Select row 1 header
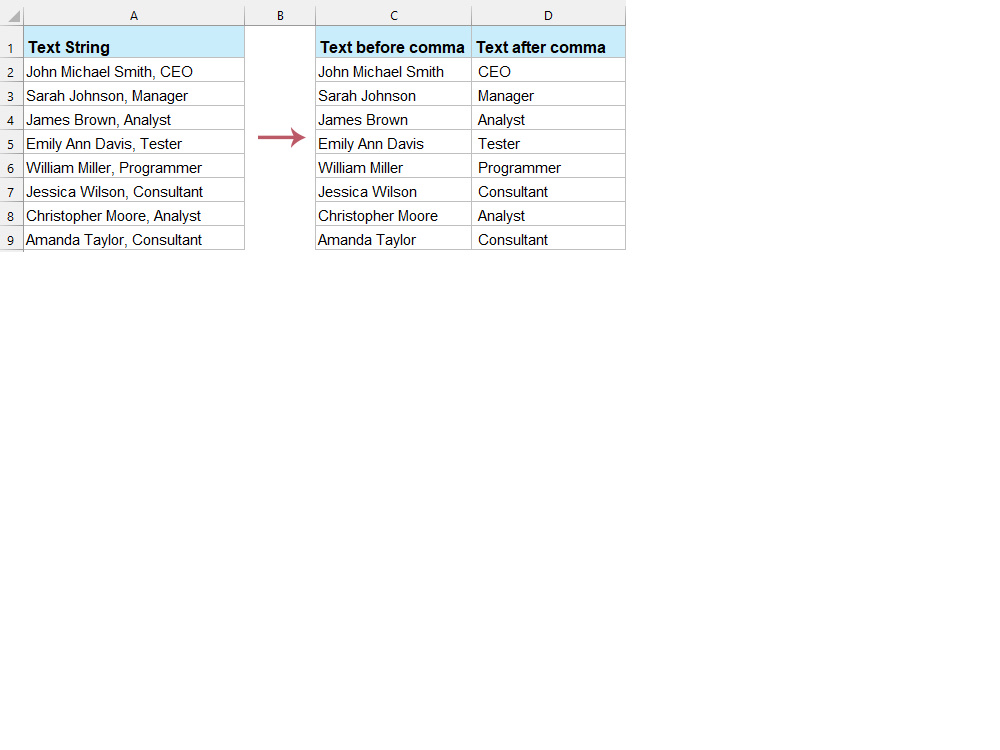Screen dimensions: 1000x750 [x=11, y=42]
